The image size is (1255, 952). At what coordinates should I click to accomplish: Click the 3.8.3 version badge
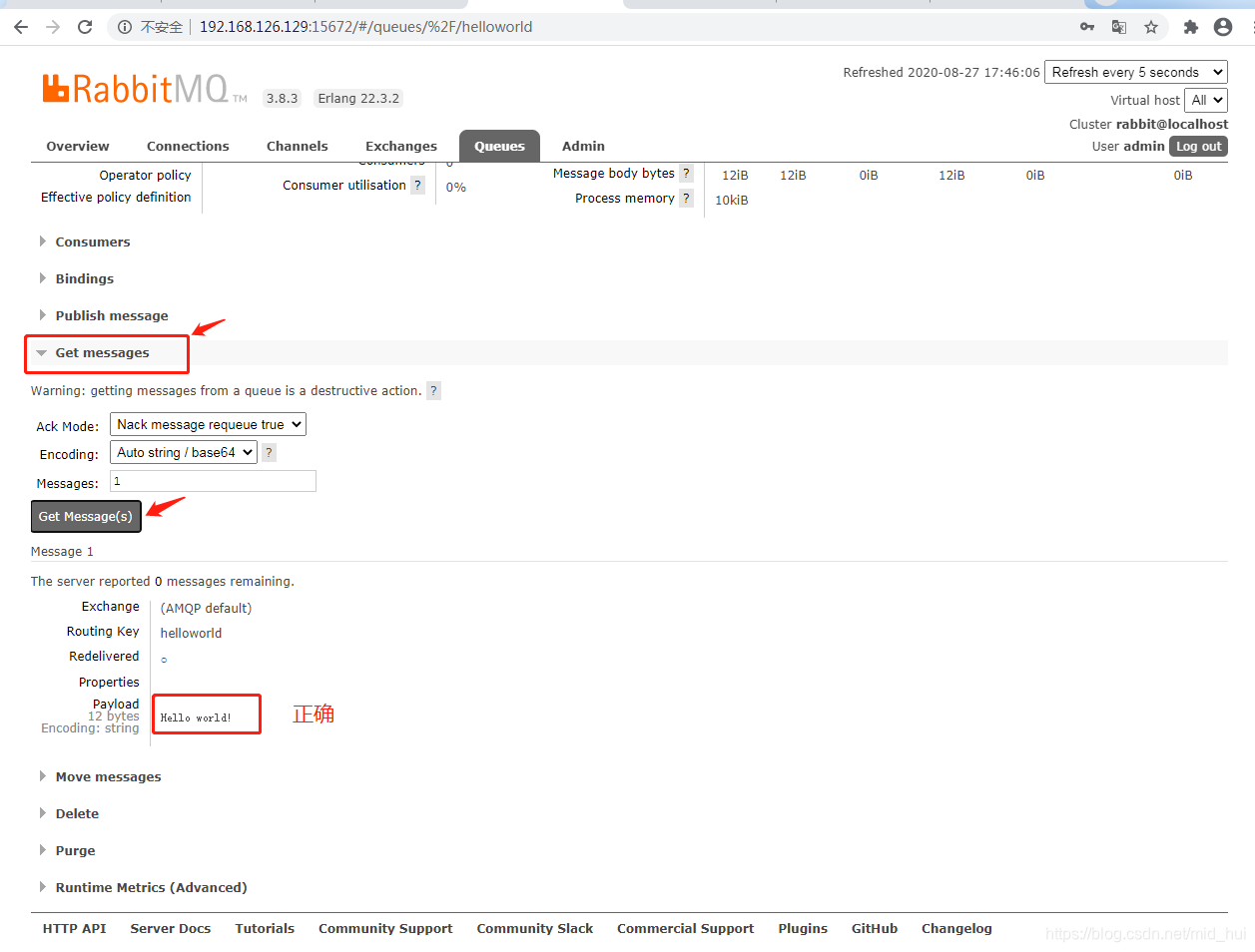pos(282,98)
